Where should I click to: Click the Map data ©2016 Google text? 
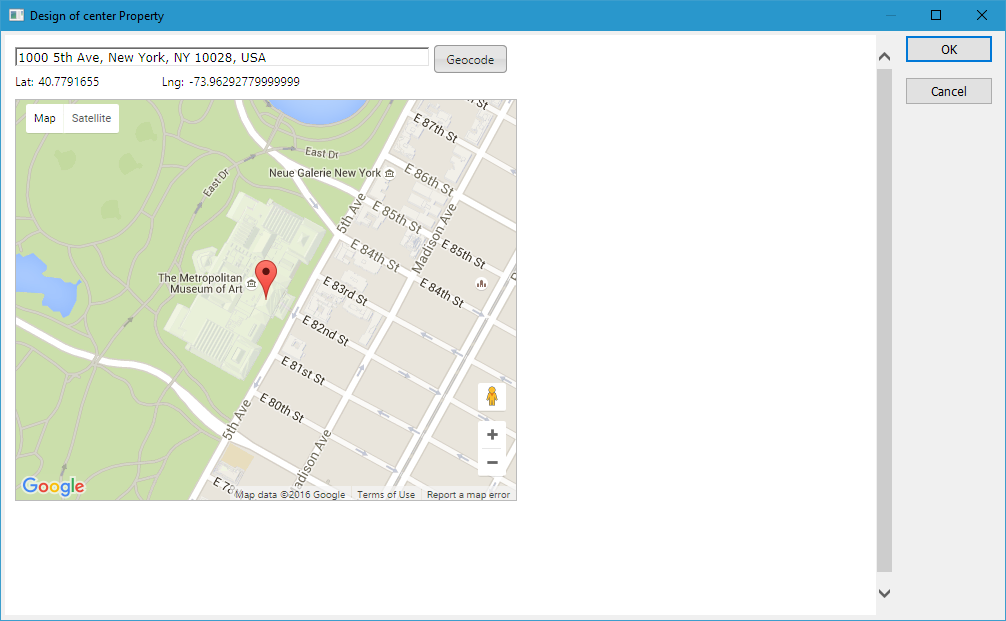[x=290, y=495]
